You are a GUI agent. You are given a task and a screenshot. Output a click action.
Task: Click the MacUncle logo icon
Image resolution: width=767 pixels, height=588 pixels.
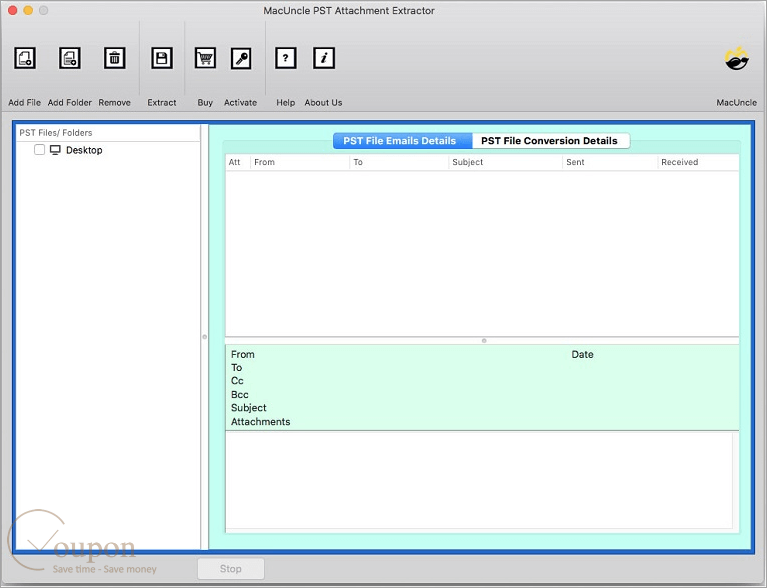pyautogui.click(x=737, y=59)
